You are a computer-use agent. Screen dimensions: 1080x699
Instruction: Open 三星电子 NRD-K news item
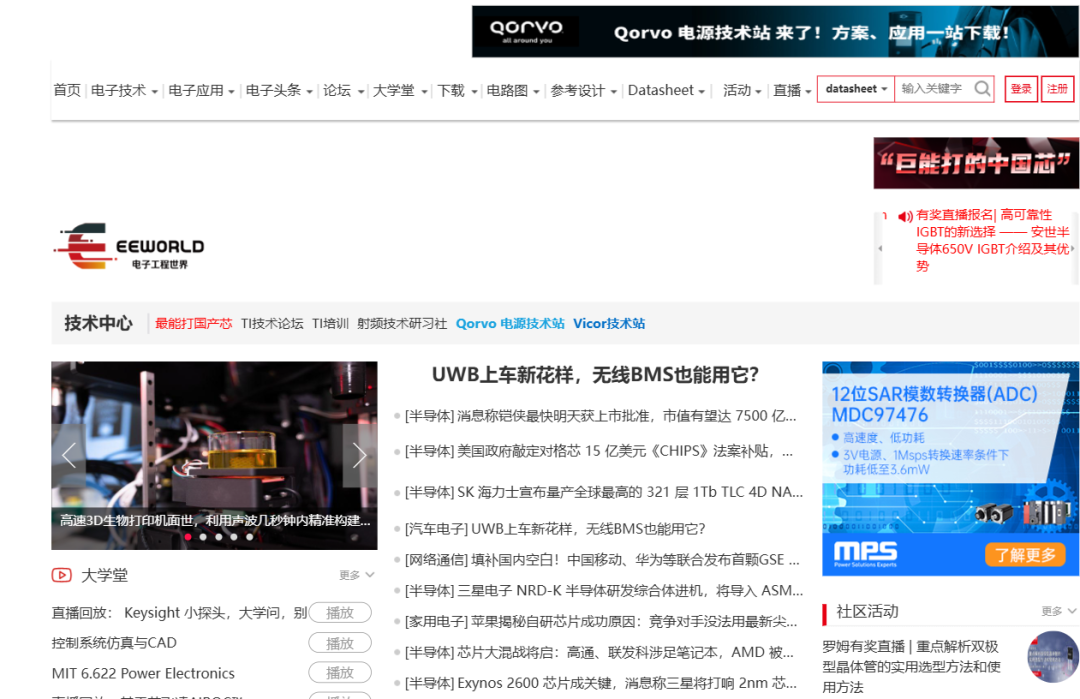[x=603, y=591]
